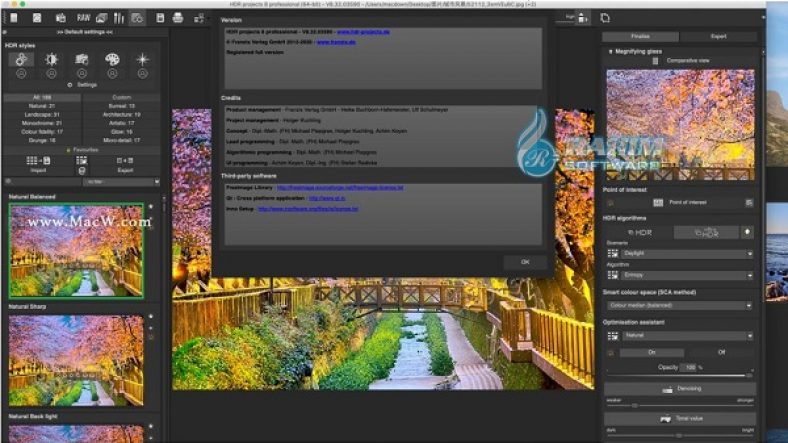Open the hdr-projects website link in Version box

[363, 32]
